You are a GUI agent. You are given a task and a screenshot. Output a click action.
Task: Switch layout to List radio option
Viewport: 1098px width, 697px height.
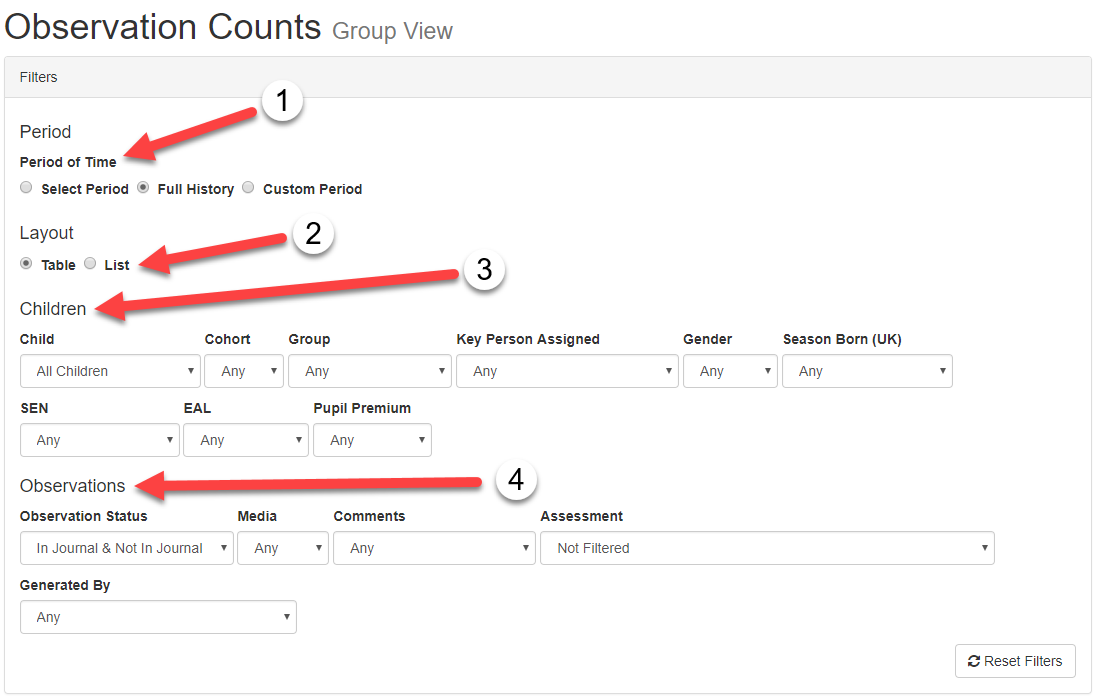[x=90, y=264]
